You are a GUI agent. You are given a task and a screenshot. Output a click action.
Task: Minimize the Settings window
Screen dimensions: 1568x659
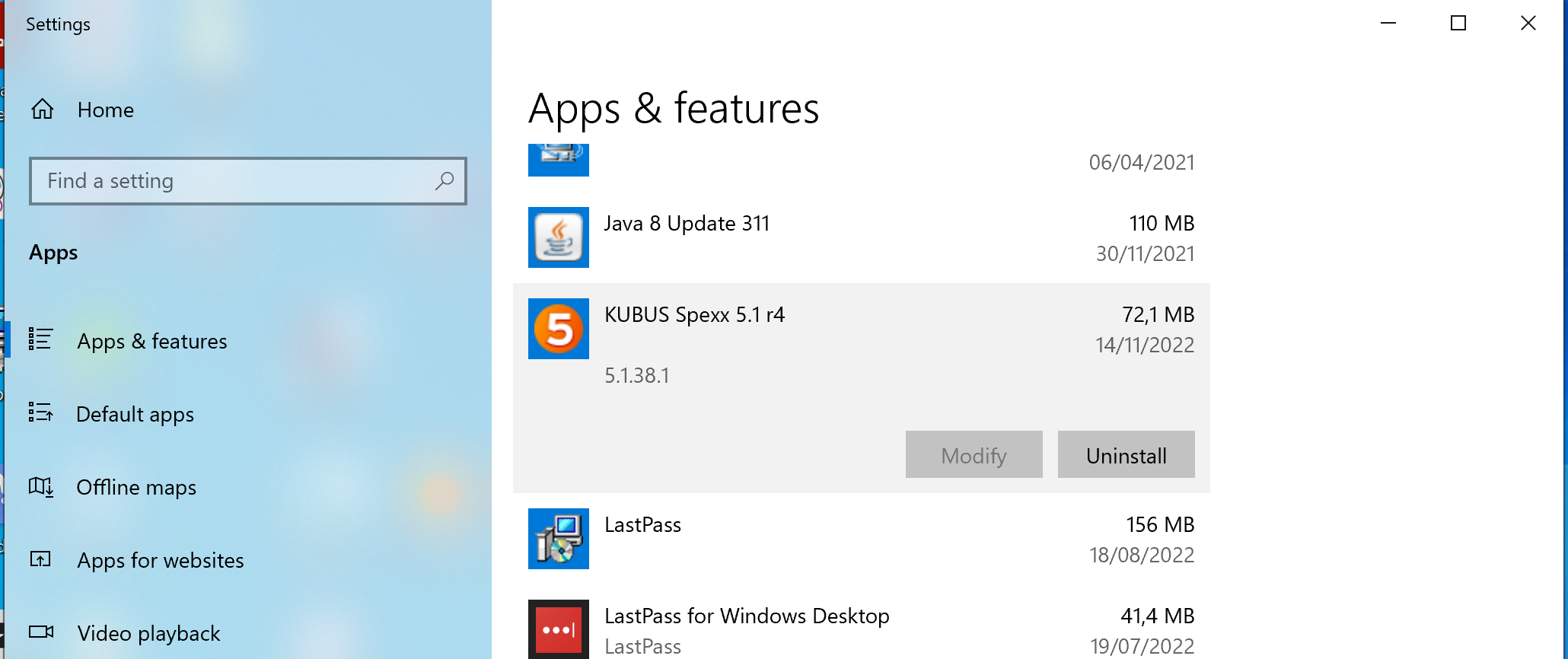point(1388,23)
